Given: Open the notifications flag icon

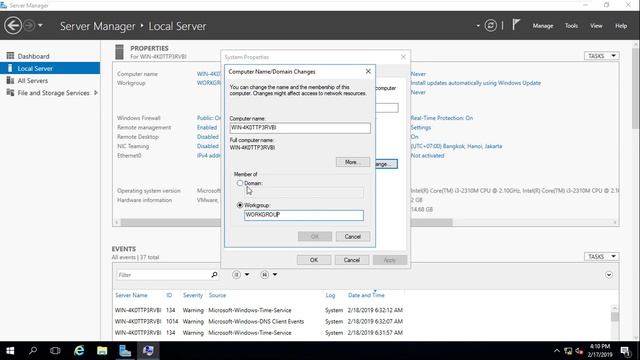Looking at the screenshot, I should coord(516,25).
